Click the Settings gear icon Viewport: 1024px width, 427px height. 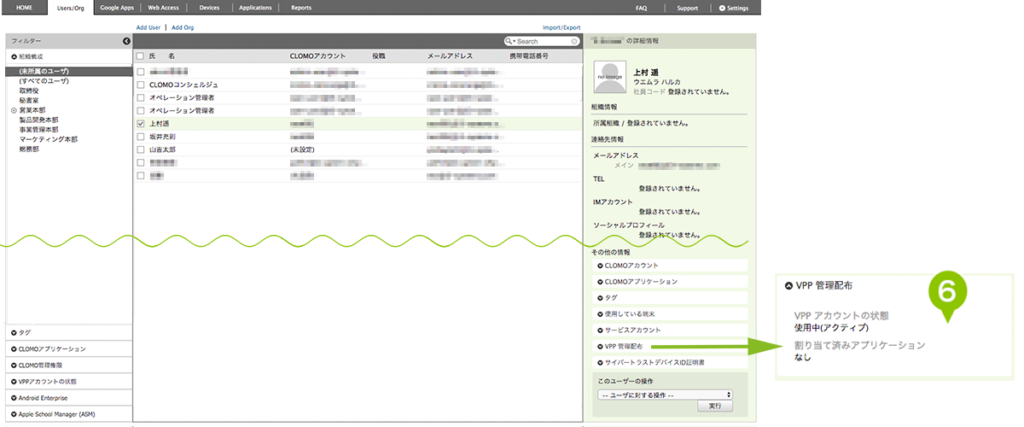[722, 7]
